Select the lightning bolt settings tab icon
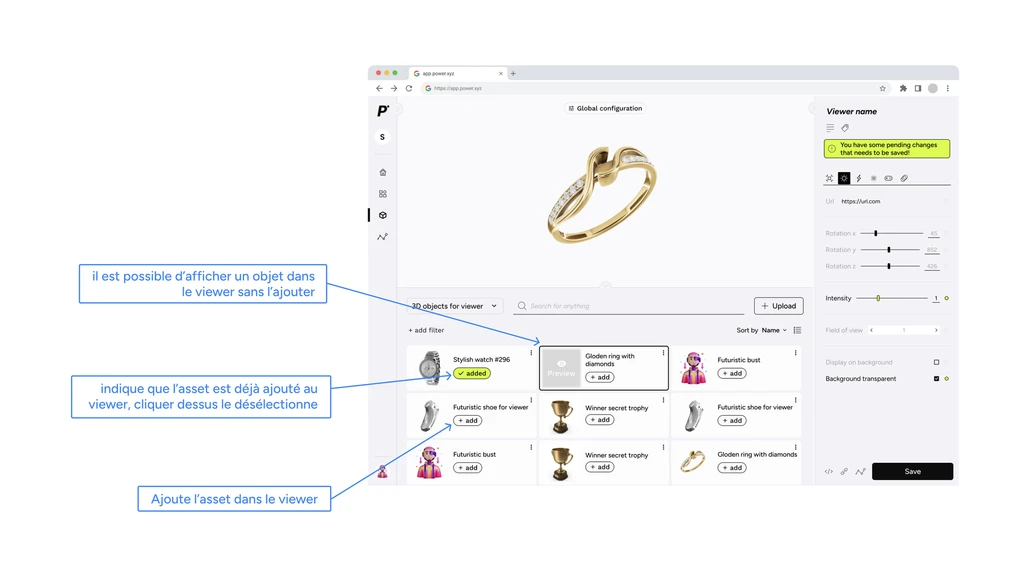This screenshot has height=577, width=1024. point(858,178)
